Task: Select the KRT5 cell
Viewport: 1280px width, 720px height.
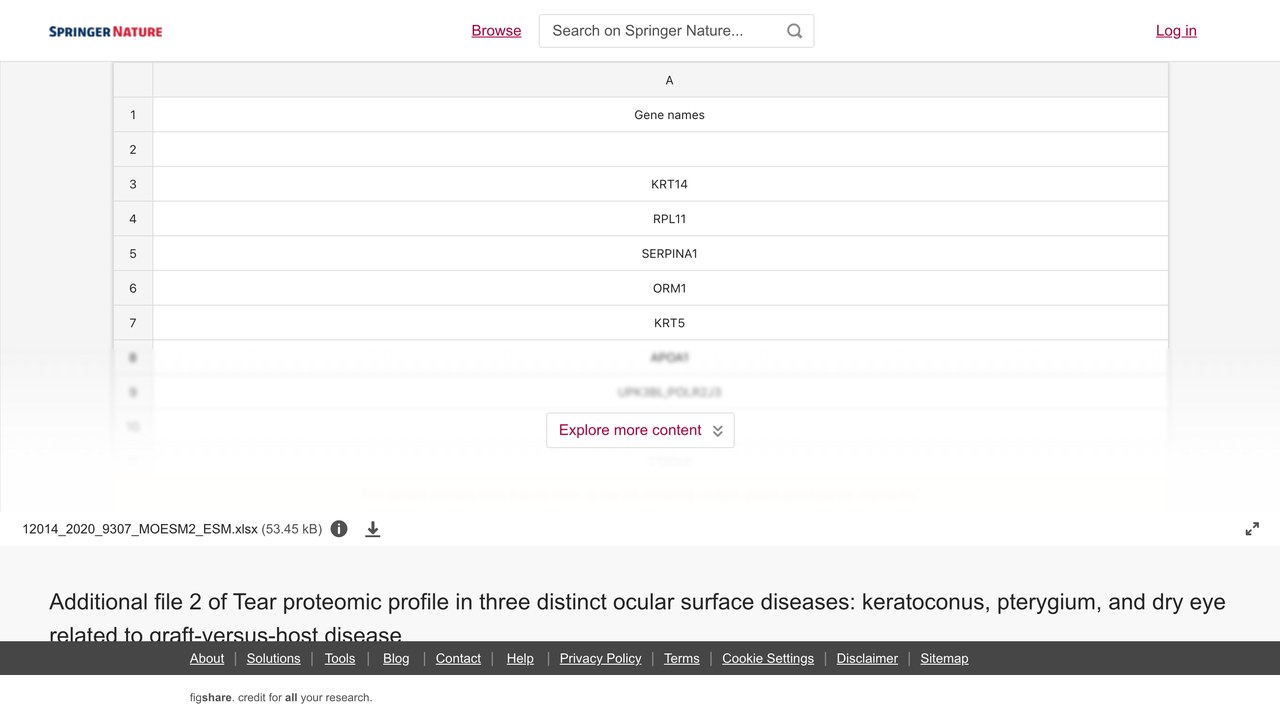Action: click(x=660, y=323)
